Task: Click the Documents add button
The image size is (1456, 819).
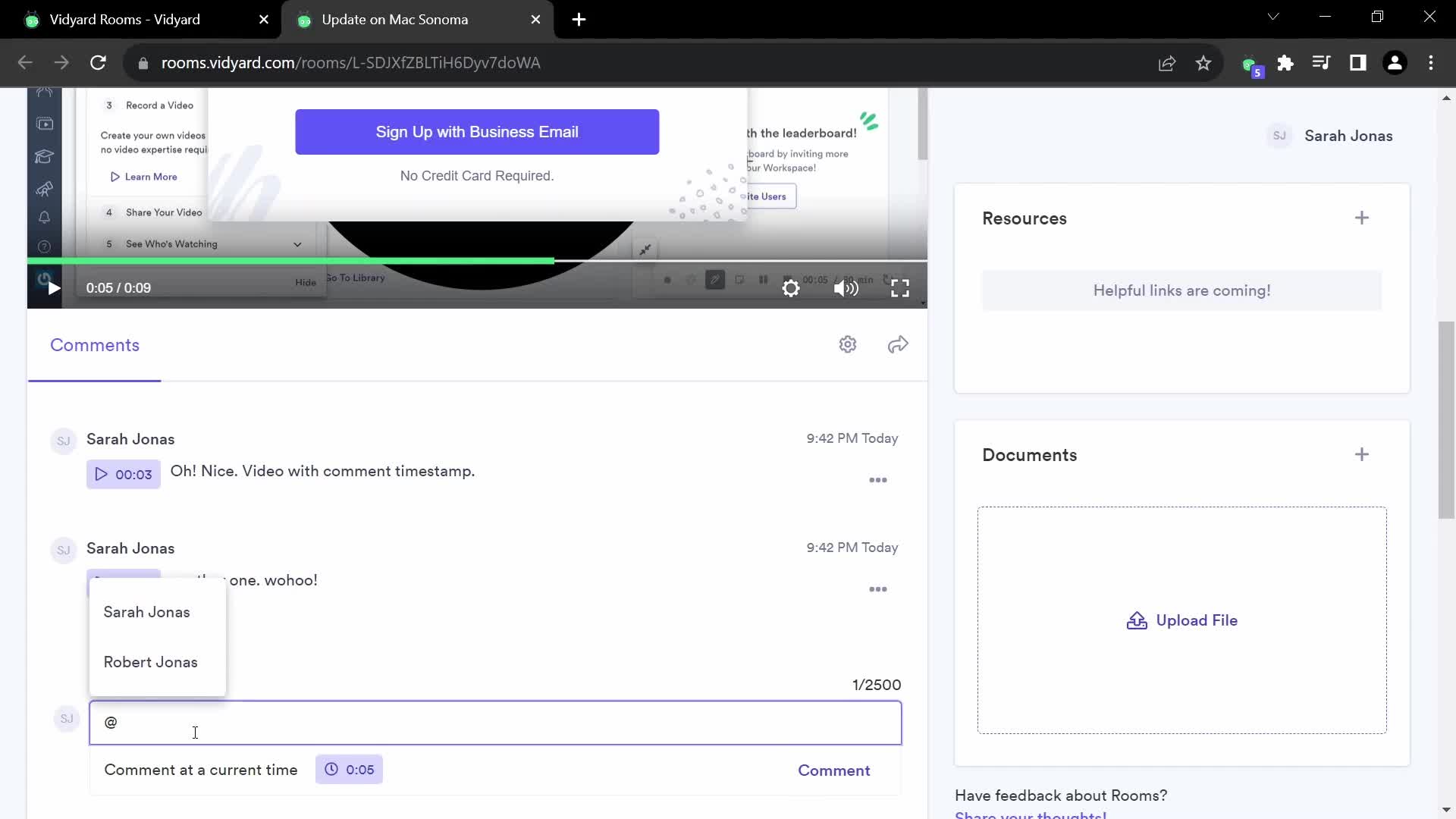Action: coord(1362,453)
